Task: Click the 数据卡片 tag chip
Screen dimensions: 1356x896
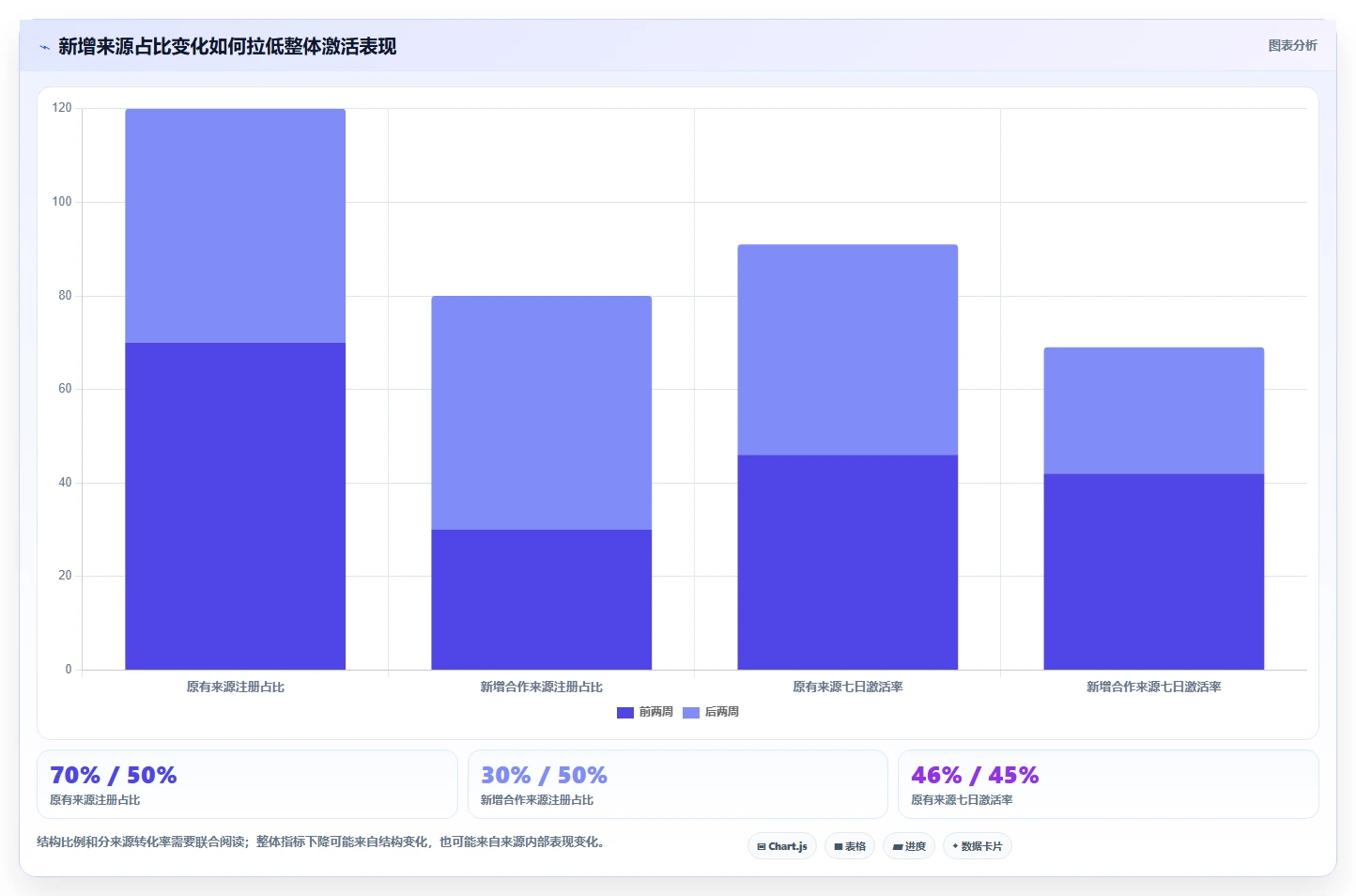Action: coord(978,846)
